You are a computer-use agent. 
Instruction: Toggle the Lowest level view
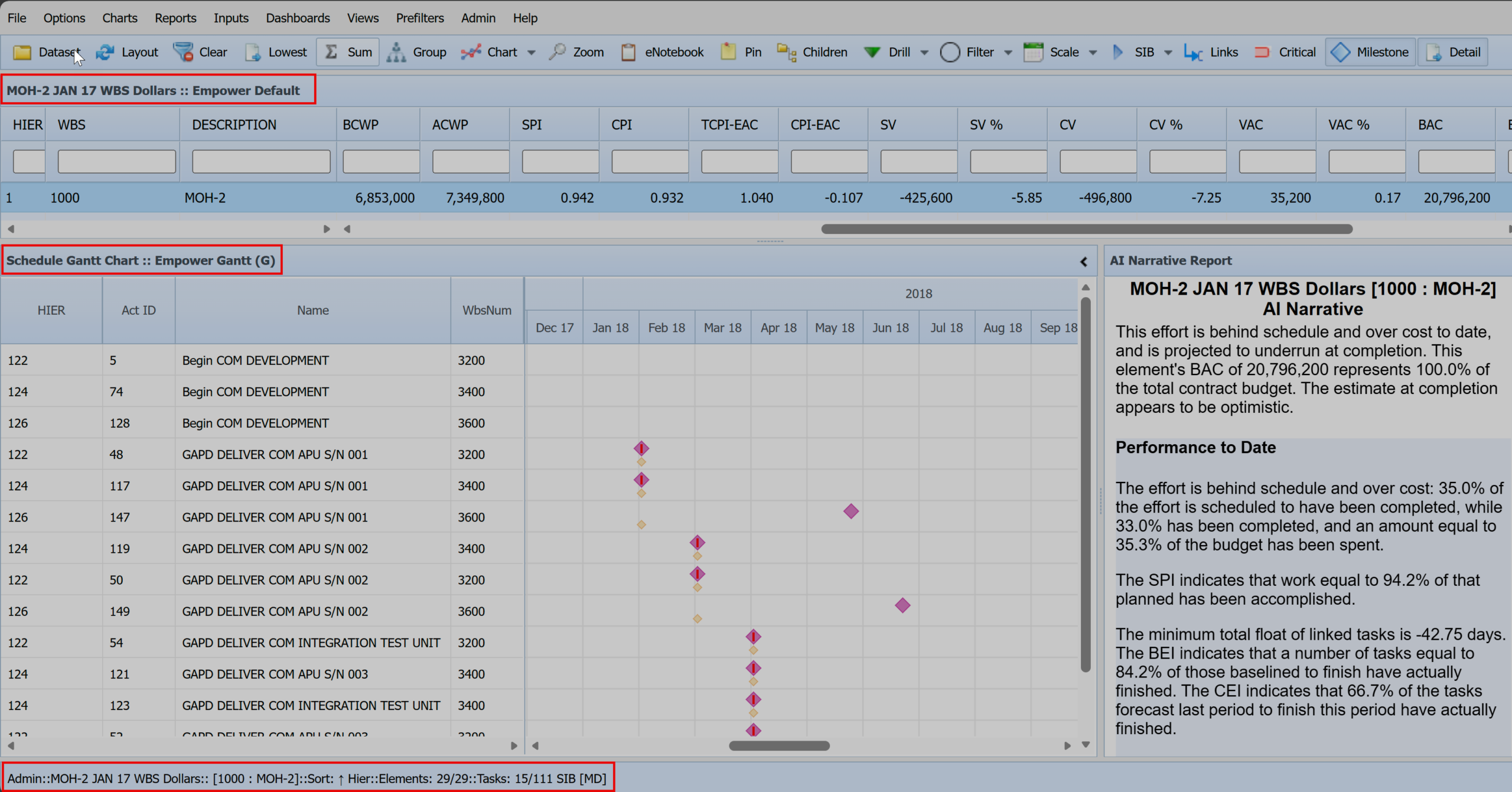click(275, 52)
